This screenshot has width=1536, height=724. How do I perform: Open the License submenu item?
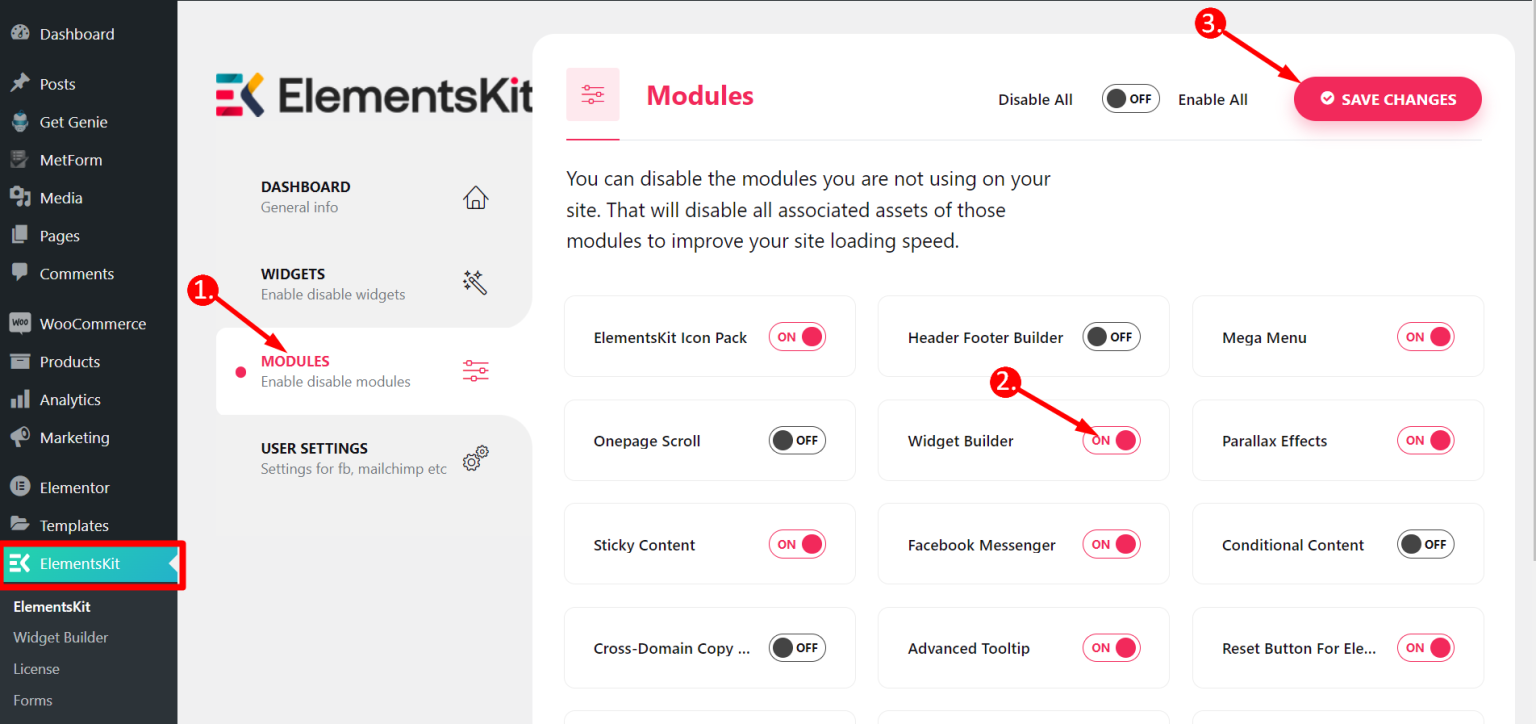pyautogui.click(x=36, y=669)
